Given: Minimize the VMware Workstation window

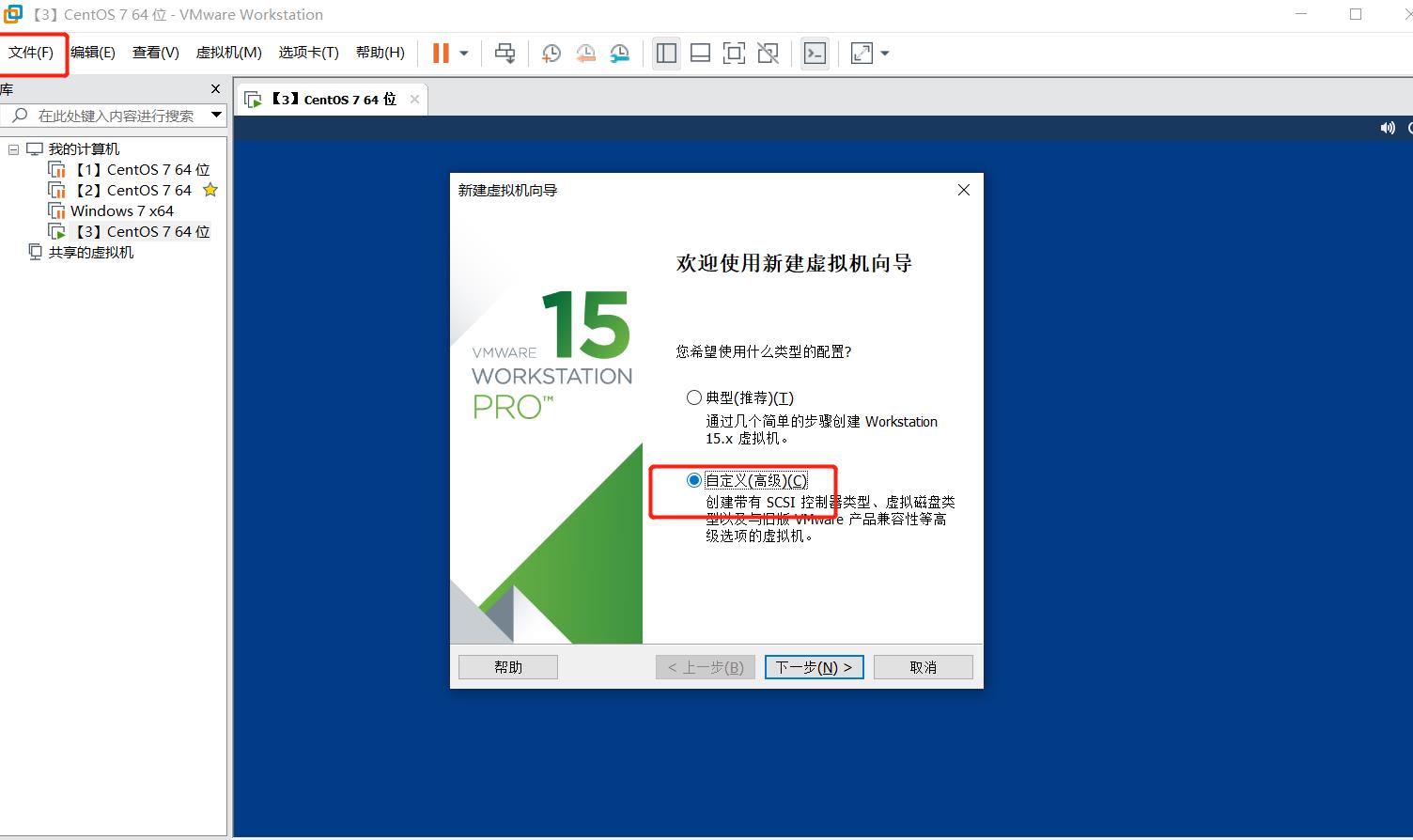Looking at the screenshot, I should click(1301, 14).
